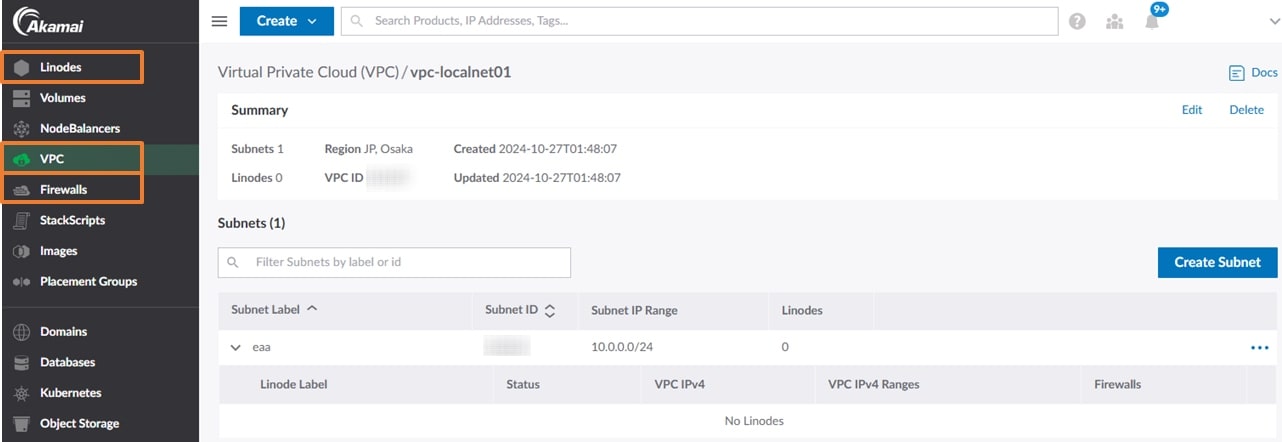Screen dimensions: 1282x442
Task: Open the community icon in top bar
Action: click(x=1115, y=21)
